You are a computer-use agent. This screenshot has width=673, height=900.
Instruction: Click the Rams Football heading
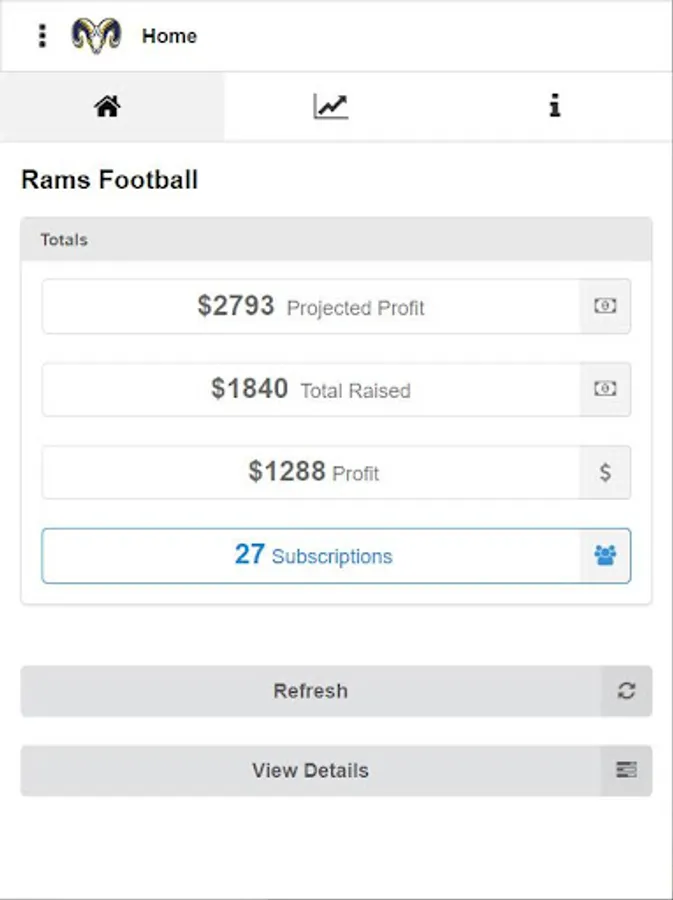[x=110, y=180]
